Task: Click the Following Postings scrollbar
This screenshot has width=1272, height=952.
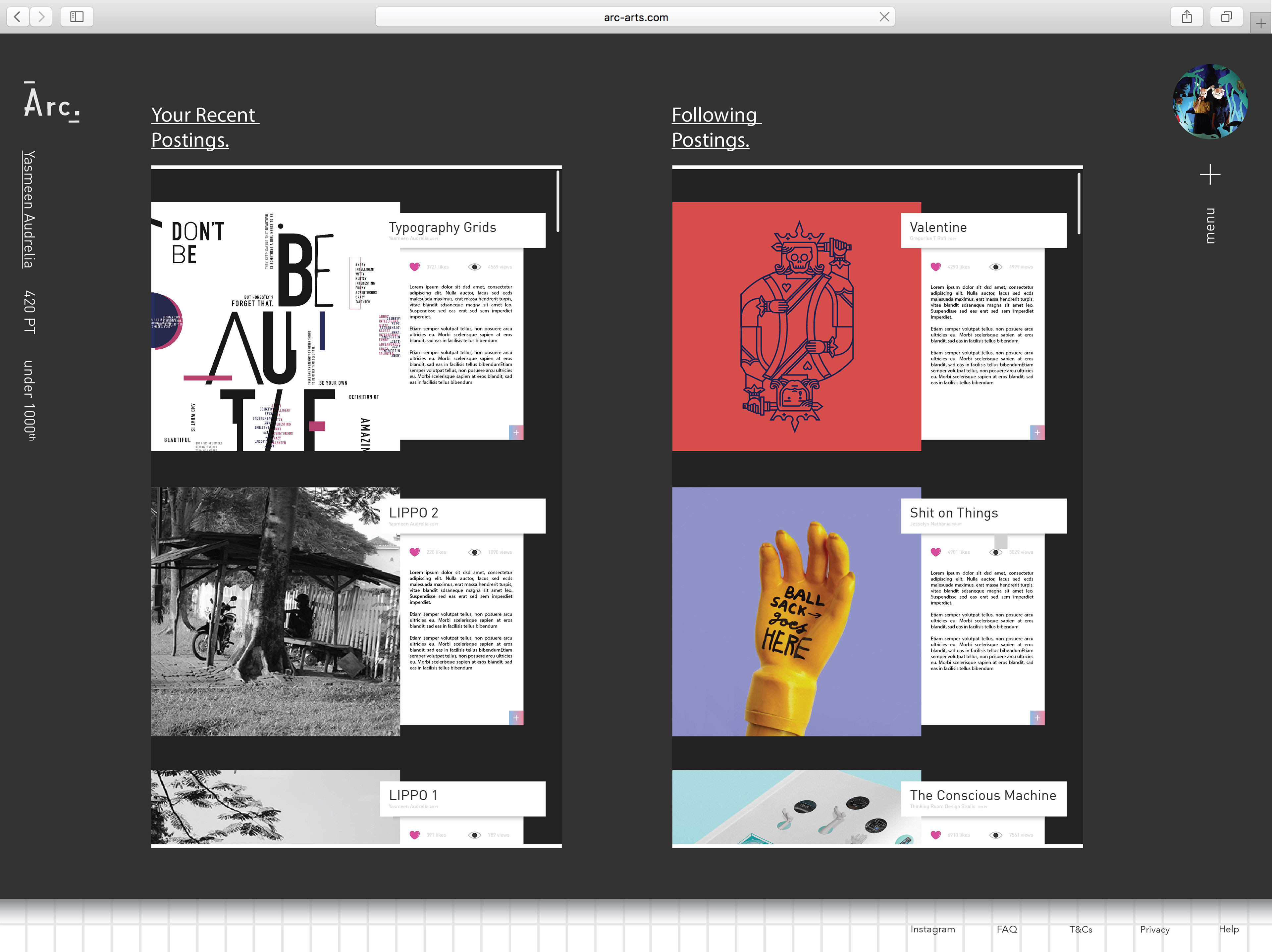Action: [1079, 204]
